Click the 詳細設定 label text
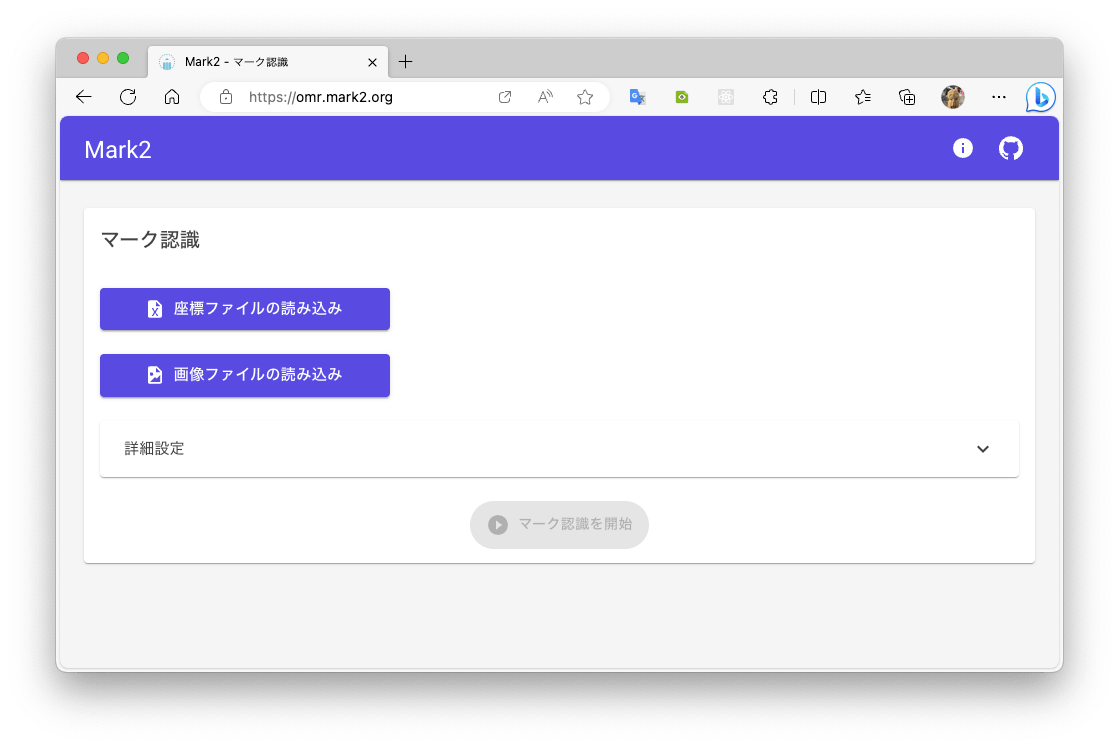Screen dimensions: 1119x746 coord(154,449)
